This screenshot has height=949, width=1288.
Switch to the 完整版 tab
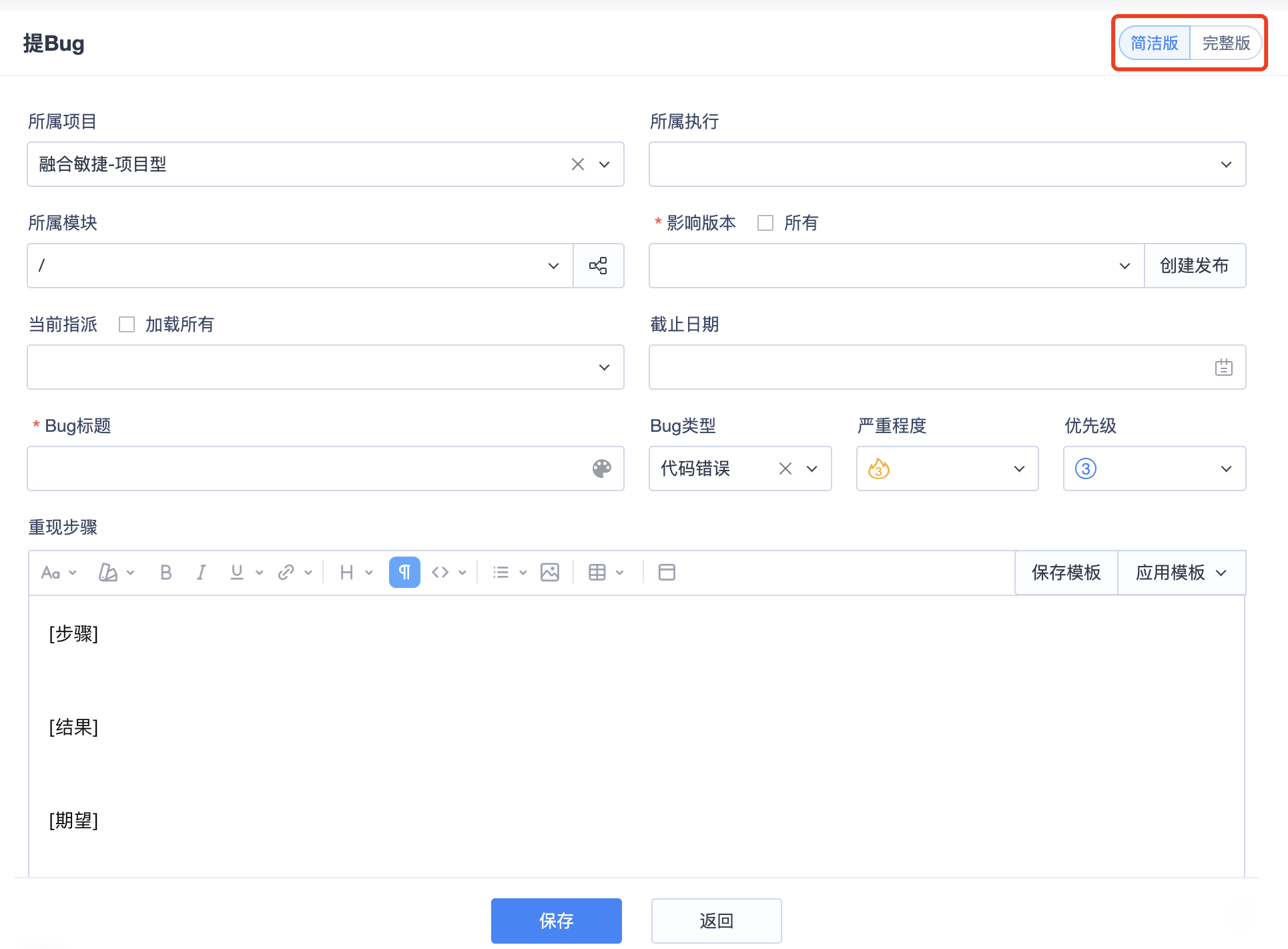coord(1226,43)
